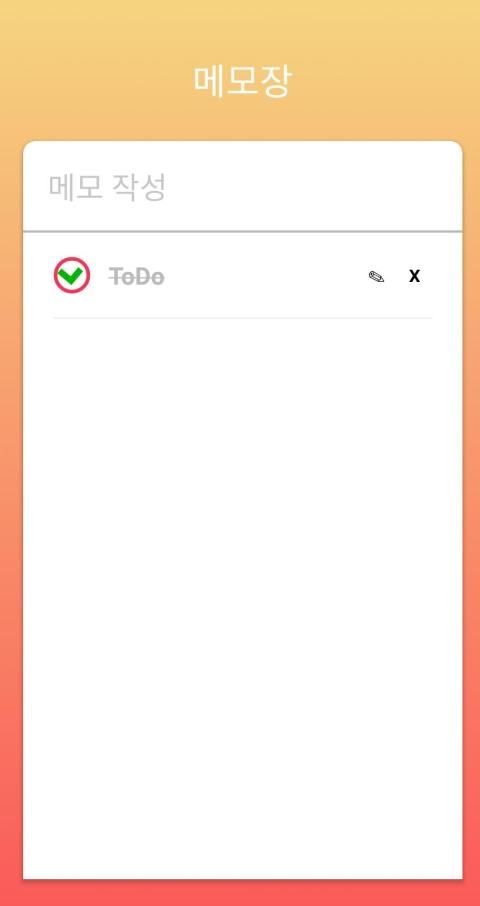
Task: Click the circle icon left of ToDo
Action: click(x=72, y=276)
